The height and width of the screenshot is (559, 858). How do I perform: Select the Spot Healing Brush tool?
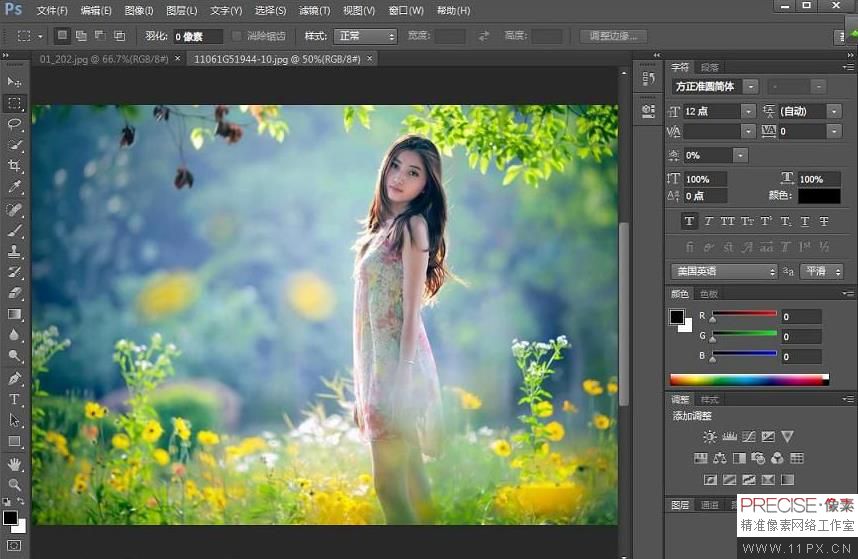tap(14, 209)
